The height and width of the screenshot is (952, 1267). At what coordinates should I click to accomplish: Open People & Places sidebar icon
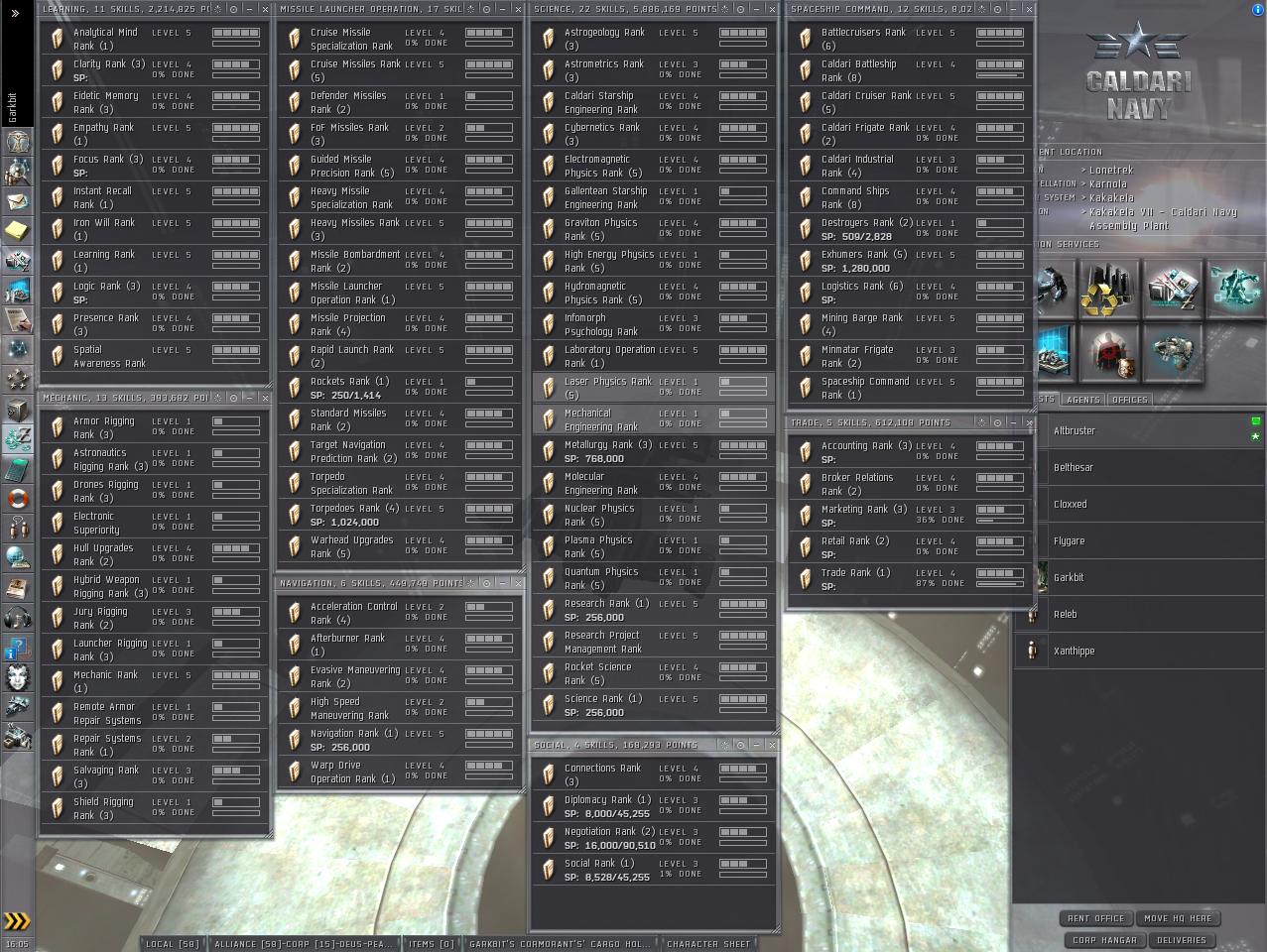pos(18,171)
